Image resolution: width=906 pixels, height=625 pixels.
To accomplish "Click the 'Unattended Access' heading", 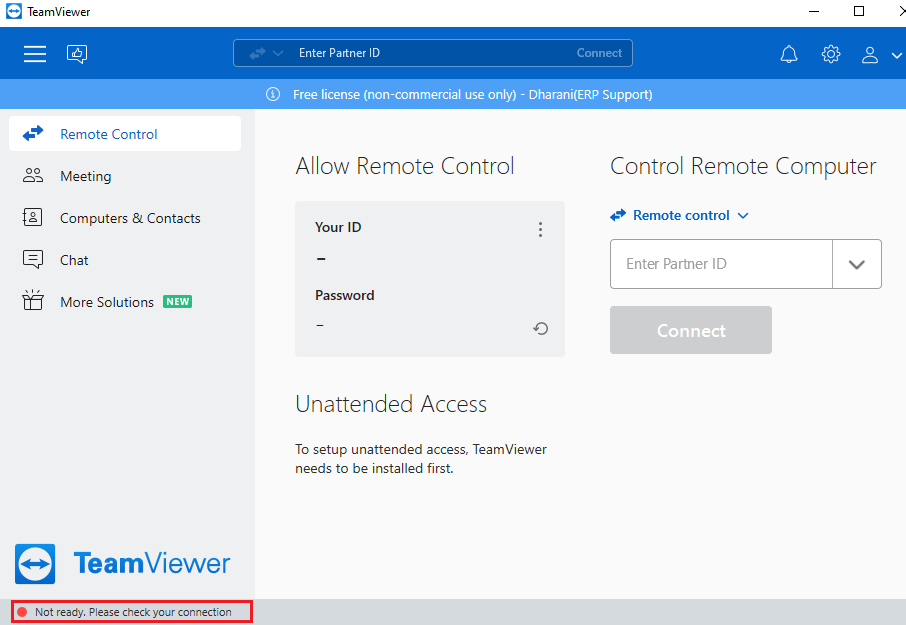I will 391,404.
